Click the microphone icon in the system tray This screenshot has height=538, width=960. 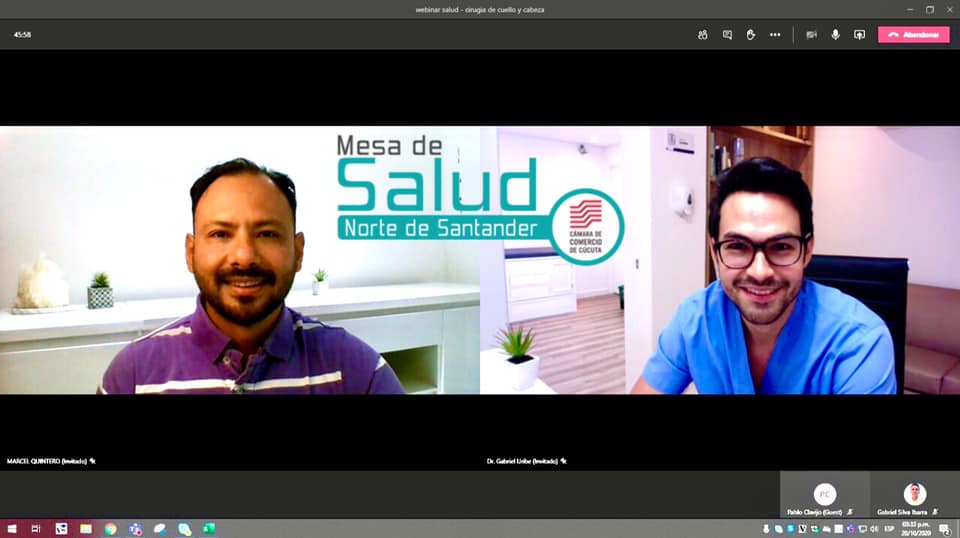(766, 529)
